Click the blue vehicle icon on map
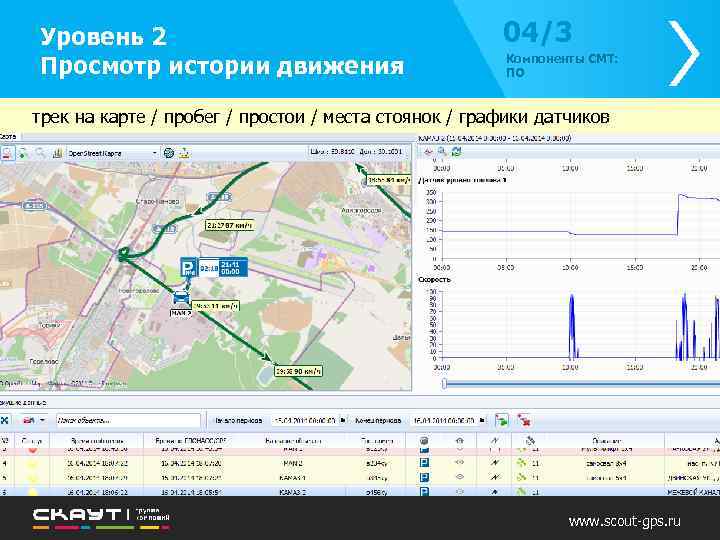Viewport: 720px width, 540px height. (182, 298)
